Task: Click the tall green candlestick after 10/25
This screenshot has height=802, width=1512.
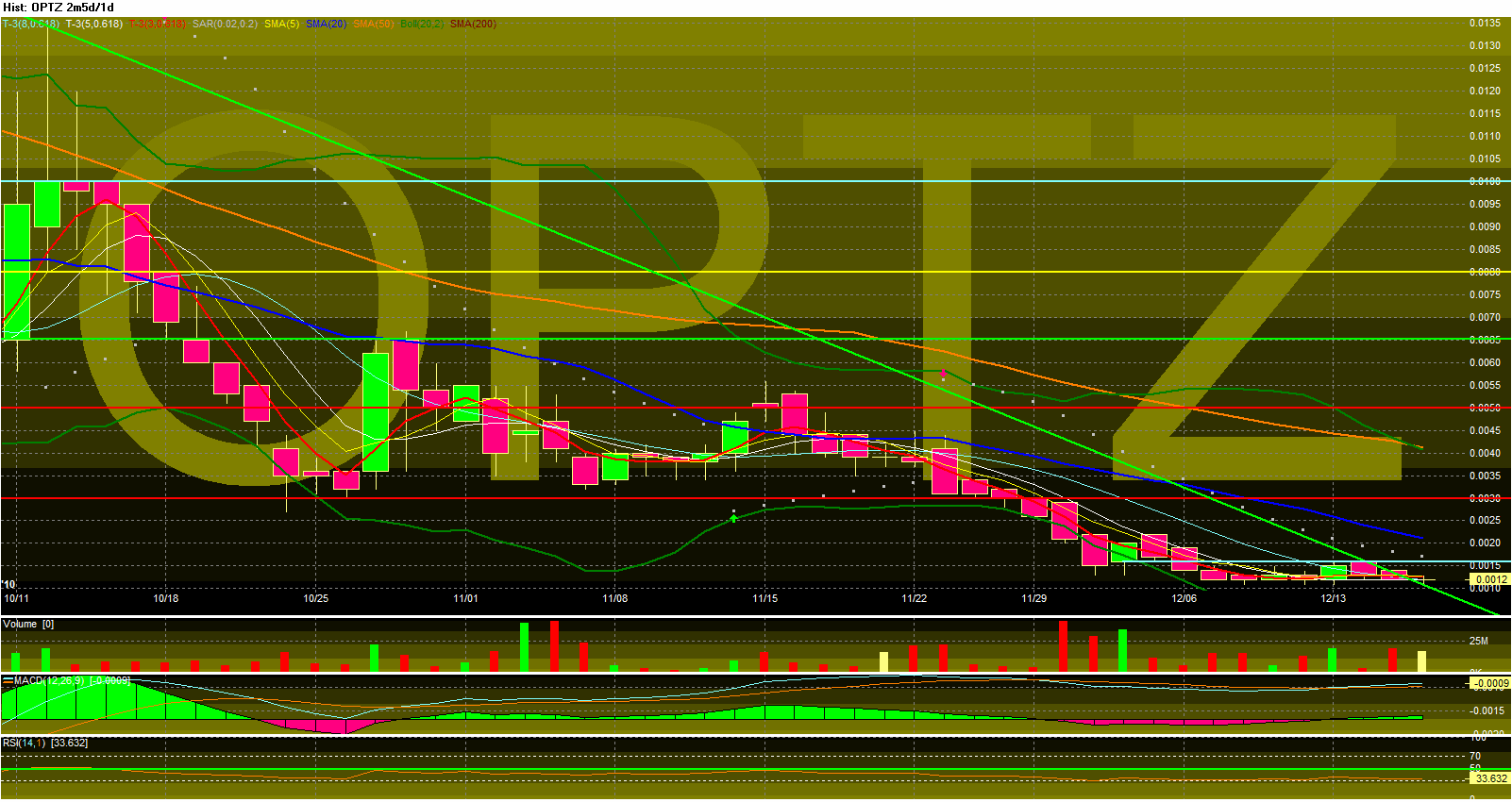Action: click(375, 412)
